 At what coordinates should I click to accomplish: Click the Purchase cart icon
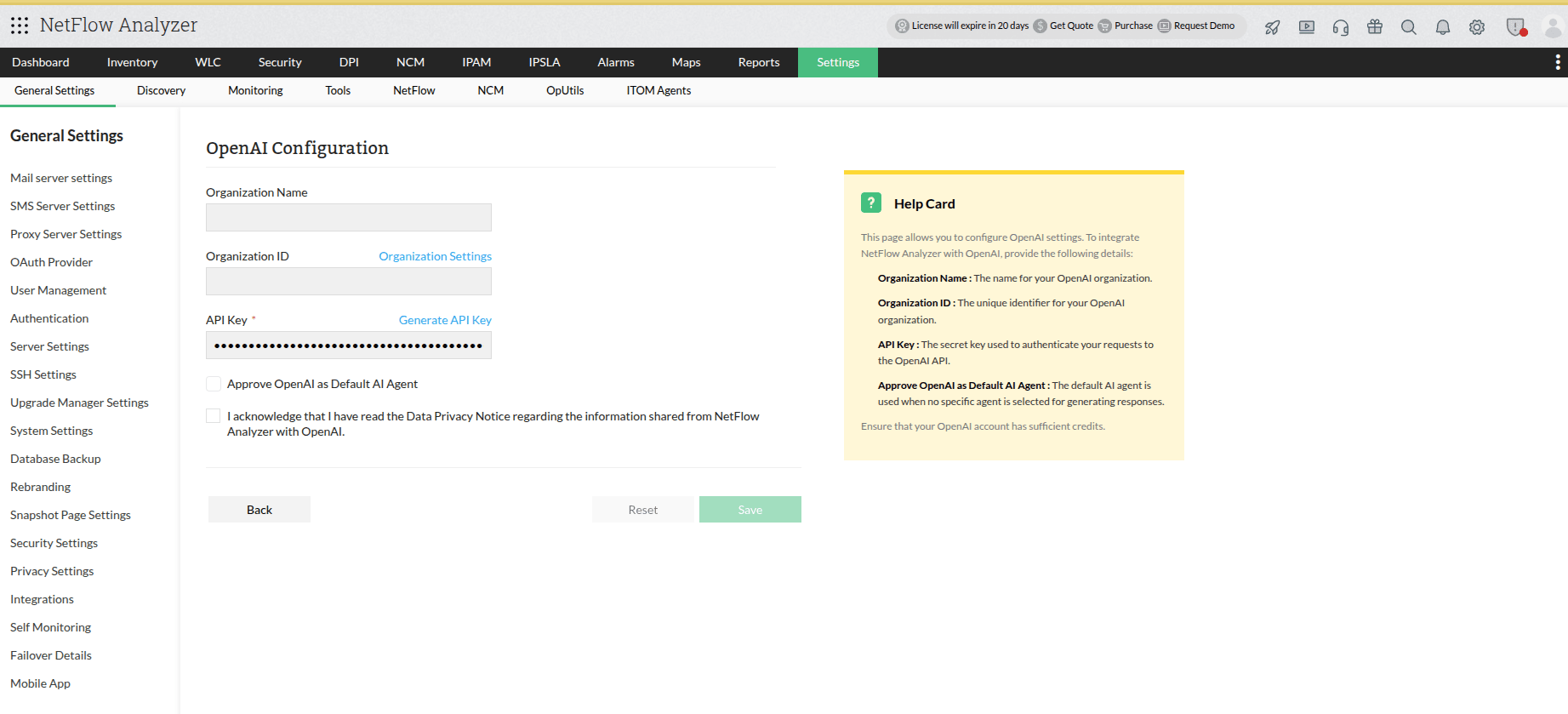1104,26
